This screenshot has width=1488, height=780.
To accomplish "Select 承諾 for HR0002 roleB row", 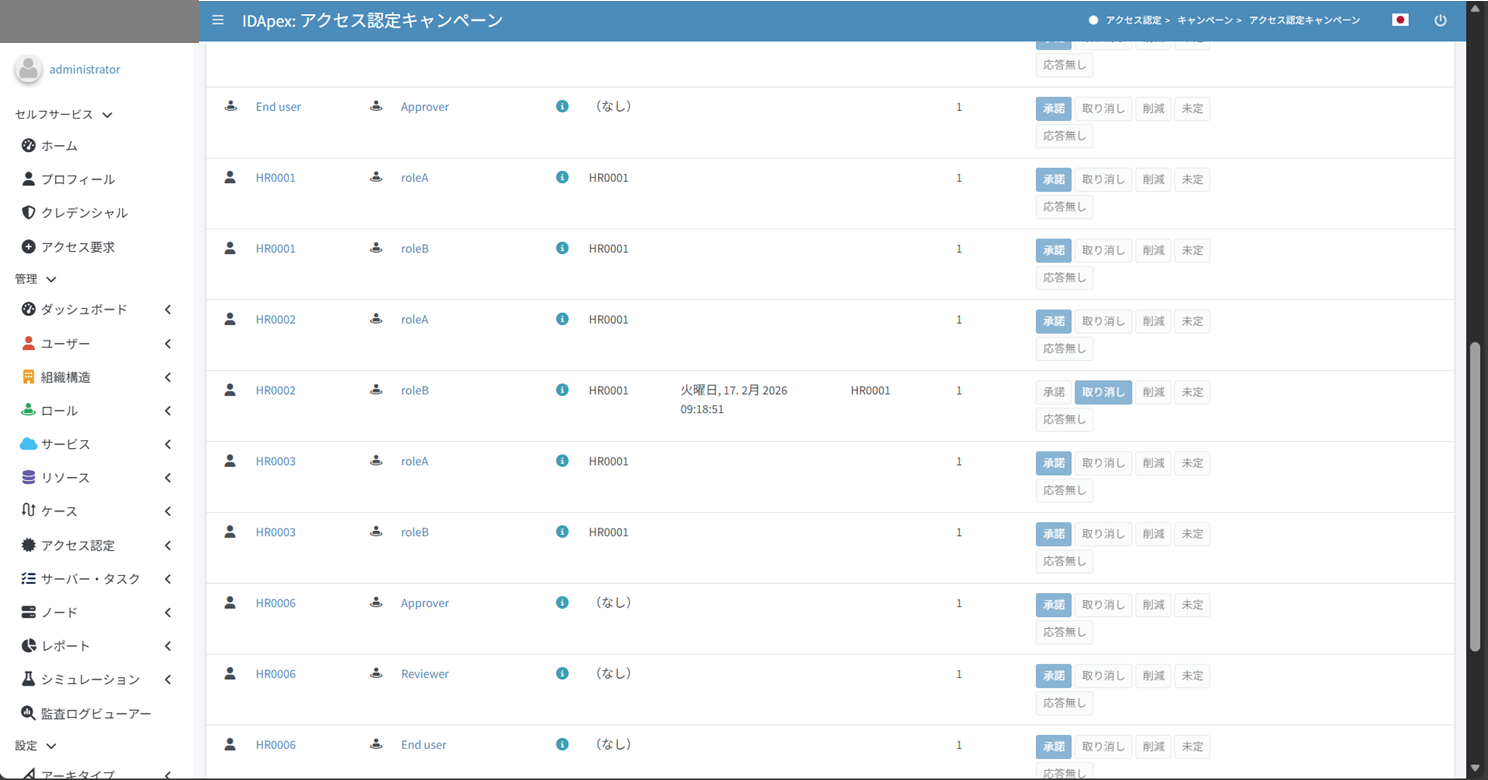I will coord(1054,392).
